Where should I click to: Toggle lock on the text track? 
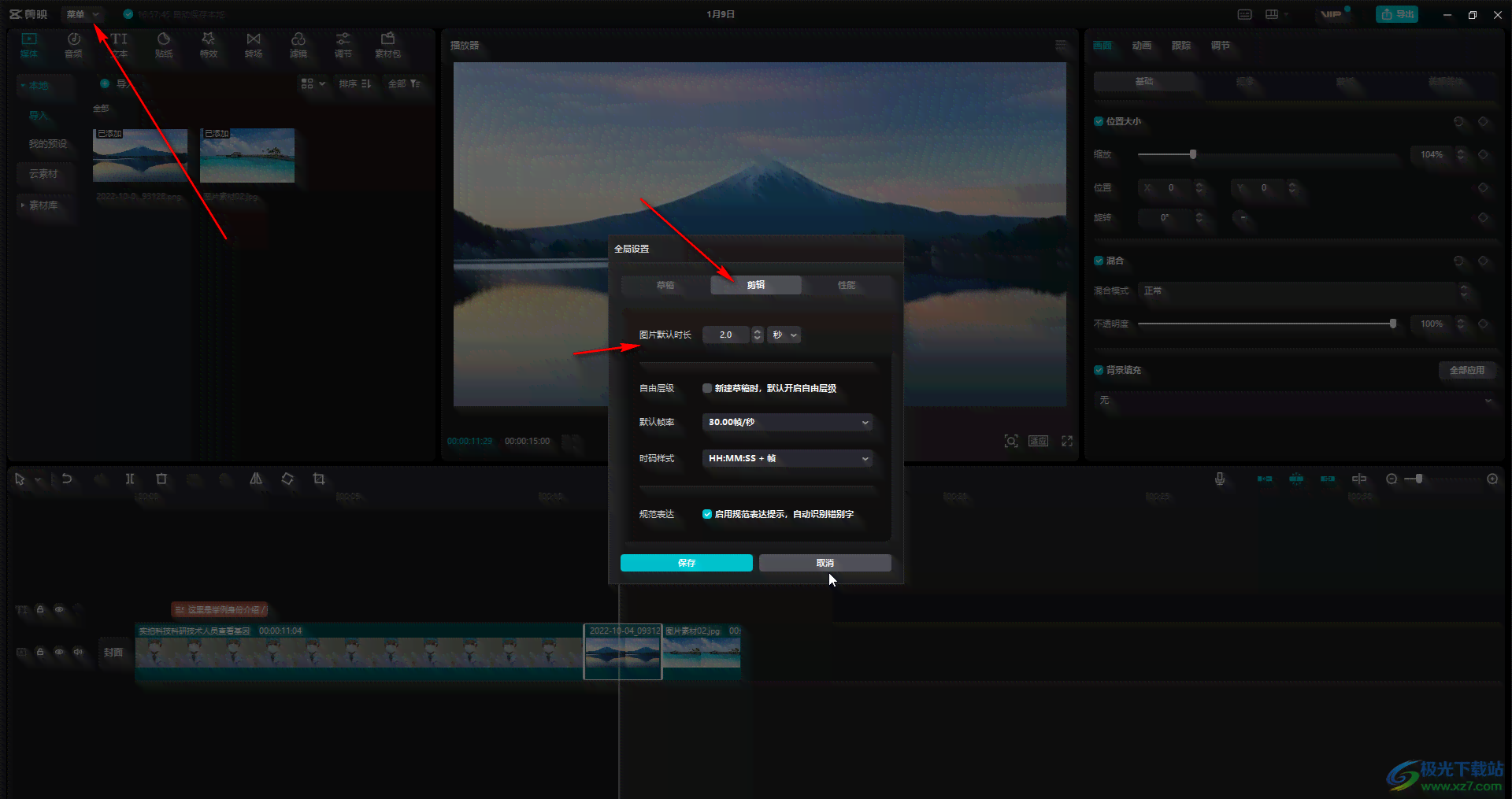point(40,609)
